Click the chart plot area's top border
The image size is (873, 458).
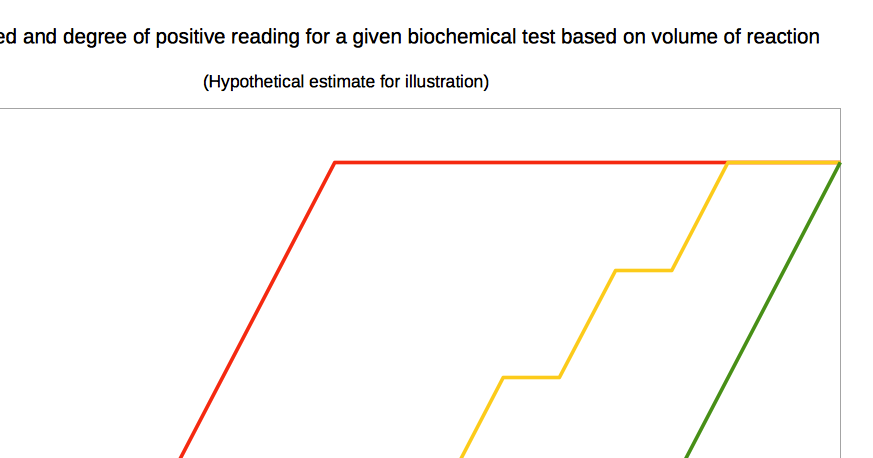[x=420, y=109]
